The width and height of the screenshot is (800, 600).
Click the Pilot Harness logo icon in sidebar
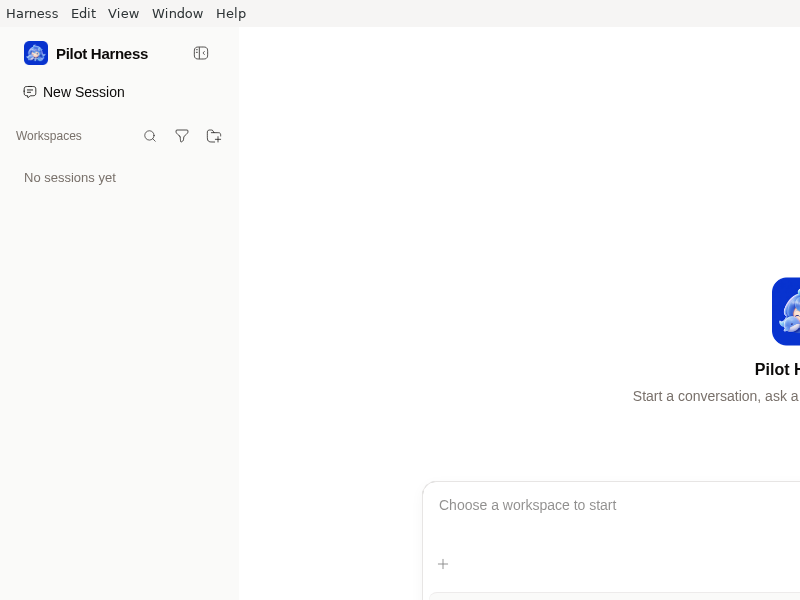click(36, 53)
